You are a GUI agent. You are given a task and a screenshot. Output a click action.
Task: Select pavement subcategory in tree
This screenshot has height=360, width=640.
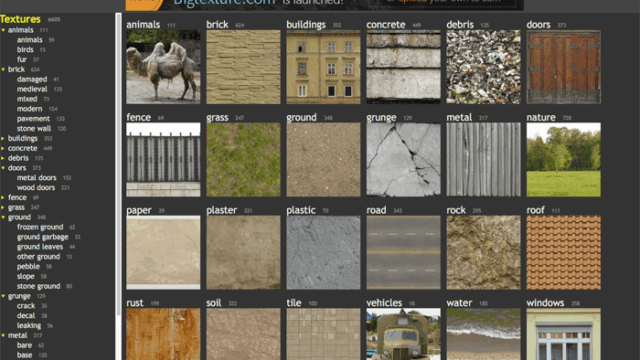pos(33,119)
